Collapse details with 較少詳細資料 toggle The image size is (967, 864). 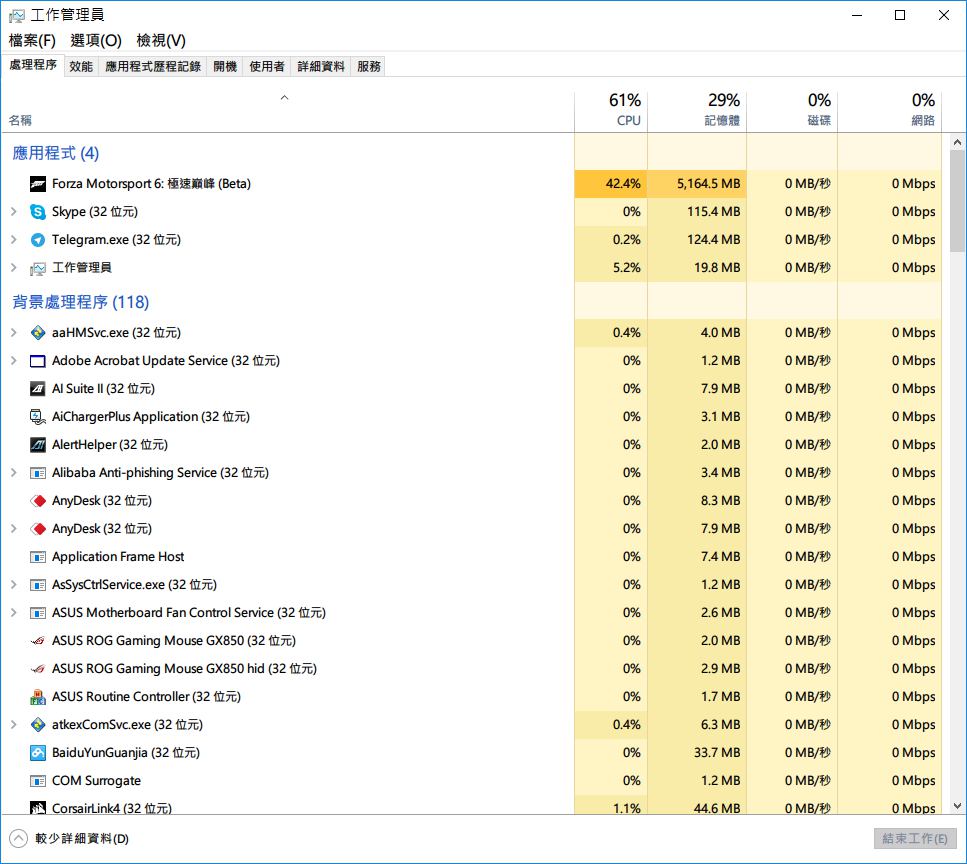pos(69,839)
